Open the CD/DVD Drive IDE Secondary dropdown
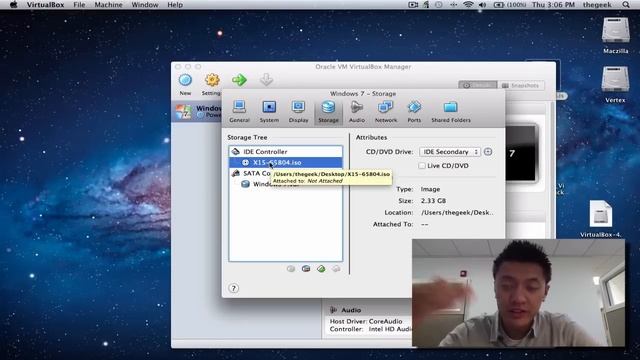This screenshot has width=640, height=360. click(450, 152)
